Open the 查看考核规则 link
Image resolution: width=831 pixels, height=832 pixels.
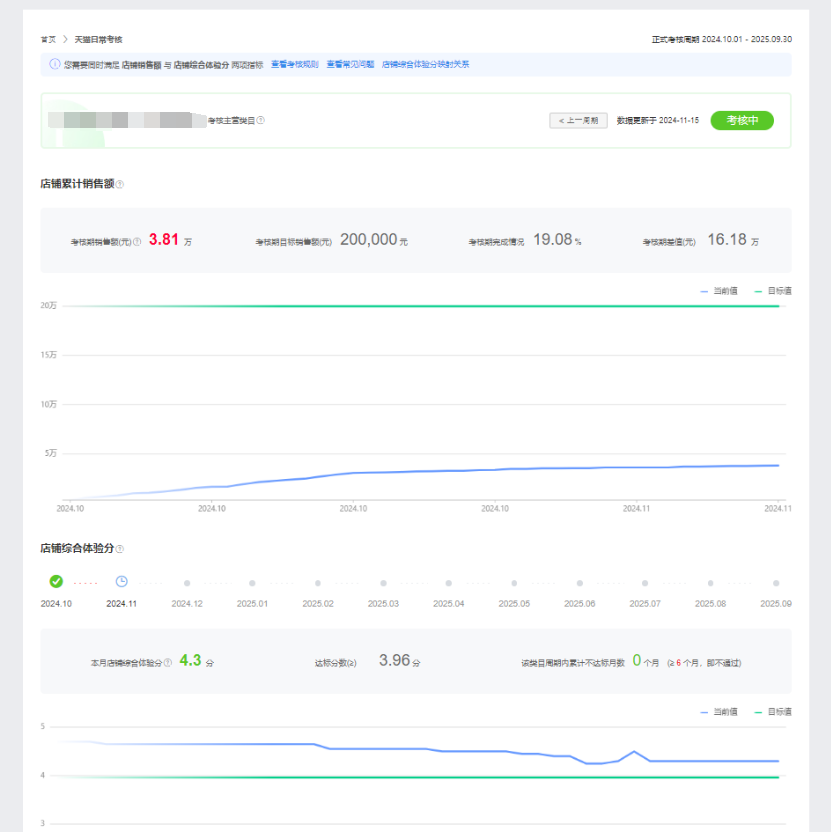[x=294, y=65]
